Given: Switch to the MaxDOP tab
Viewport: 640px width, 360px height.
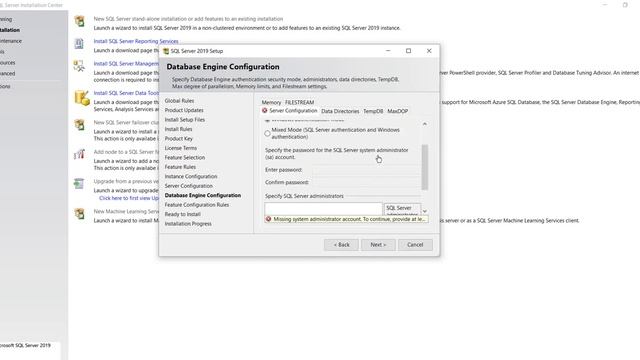Looking at the screenshot, I should point(398,111).
